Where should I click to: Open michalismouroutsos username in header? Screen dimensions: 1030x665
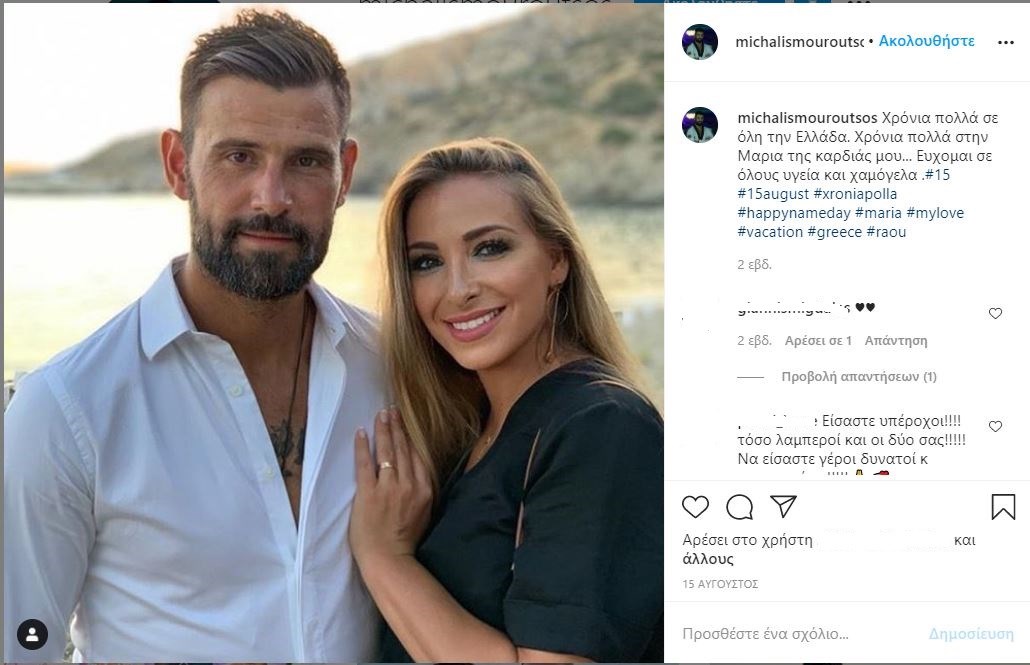[x=799, y=42]
